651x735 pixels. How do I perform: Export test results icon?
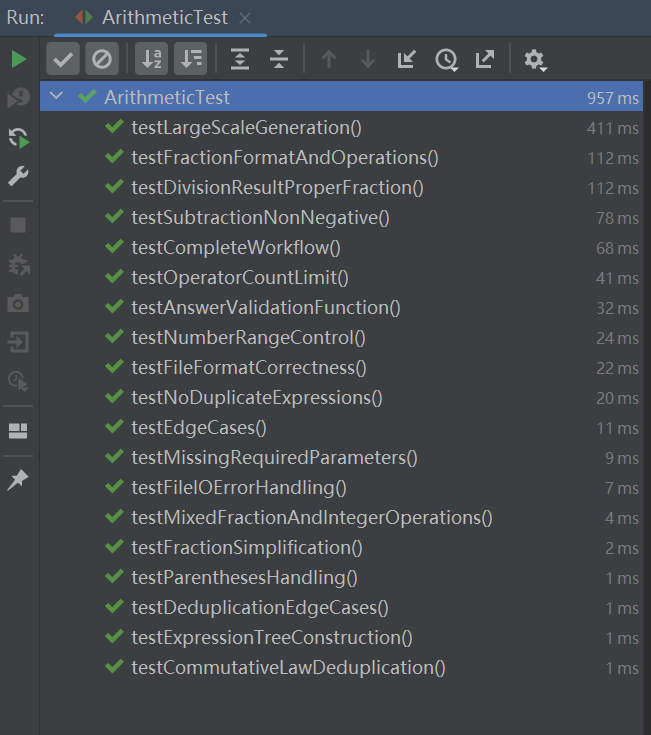coord(485,59)
